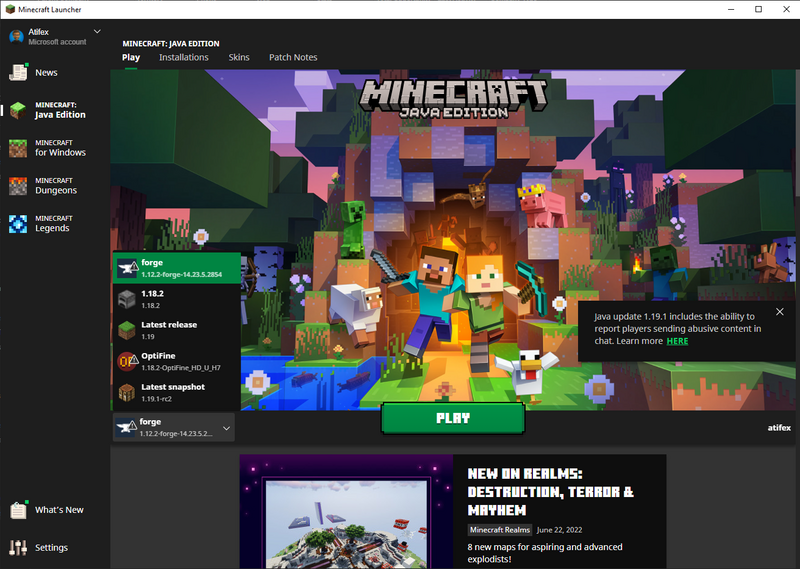Collapse the installation selector chevron
Screen dimensions: 800x569
point(227,428)
